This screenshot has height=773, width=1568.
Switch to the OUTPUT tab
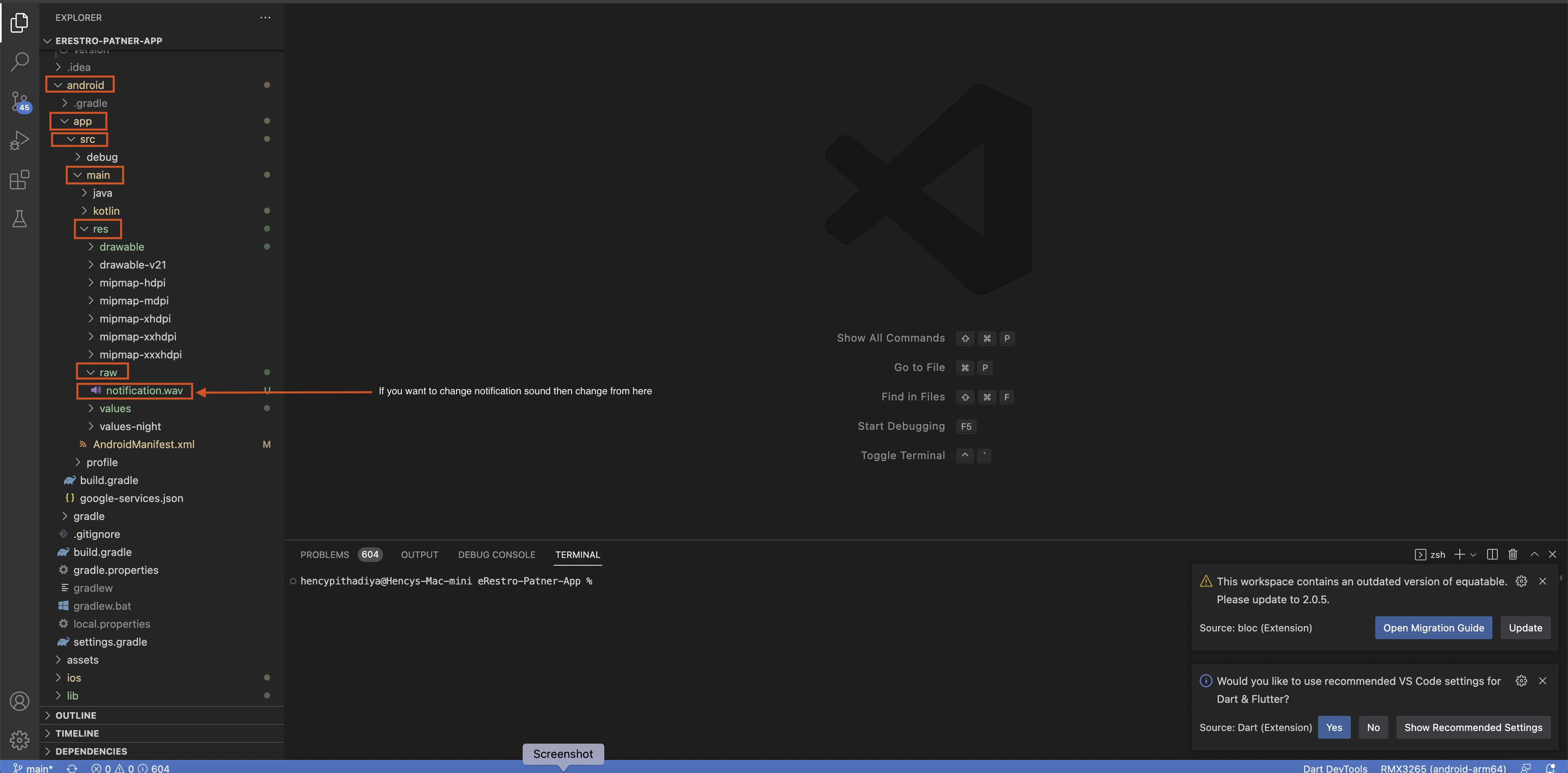coord(419,554)
